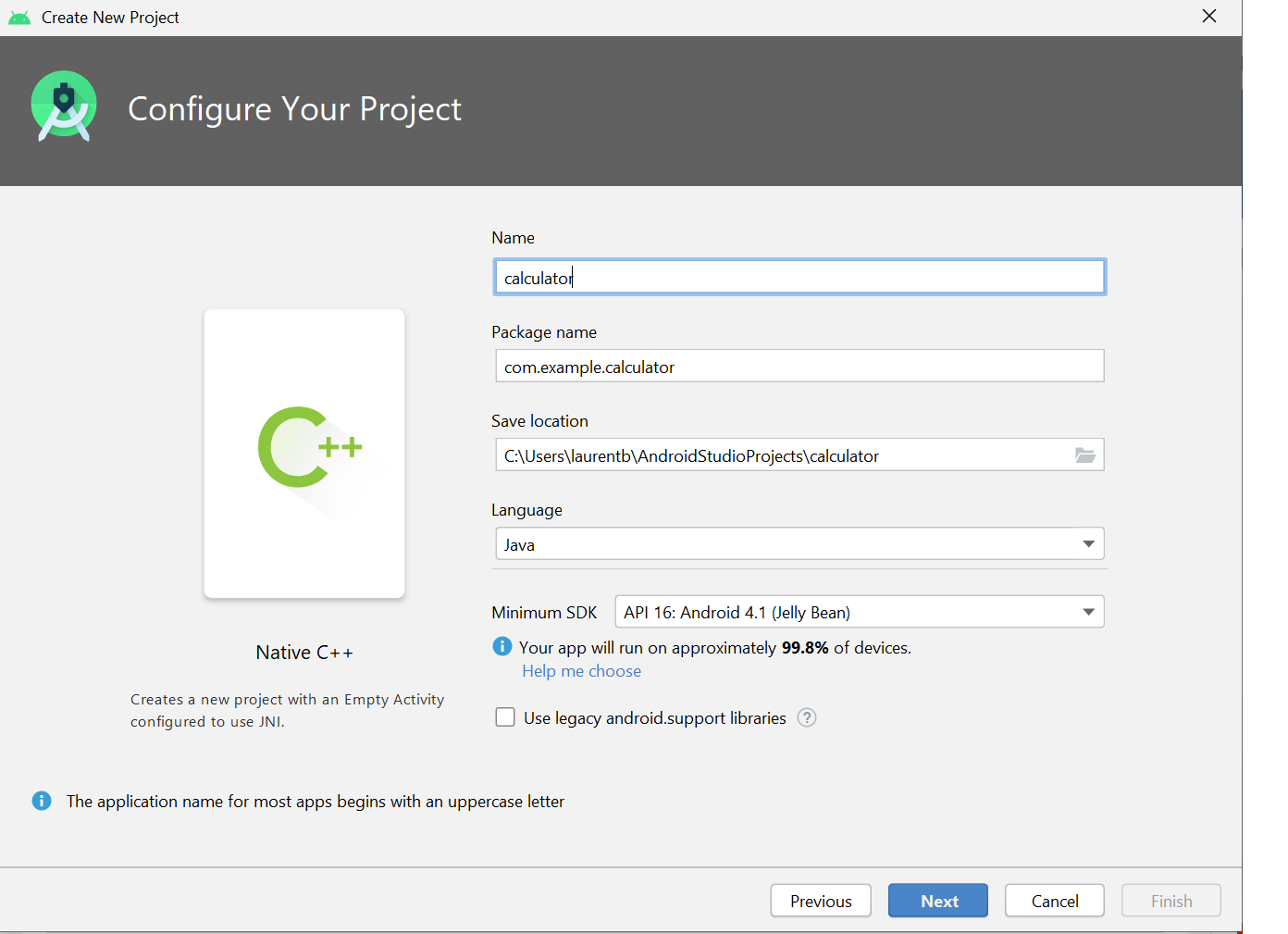This screenshot has width=1288, height=934.
Task: Open the Language dropdown showing Java
Action: coord(800,544)
